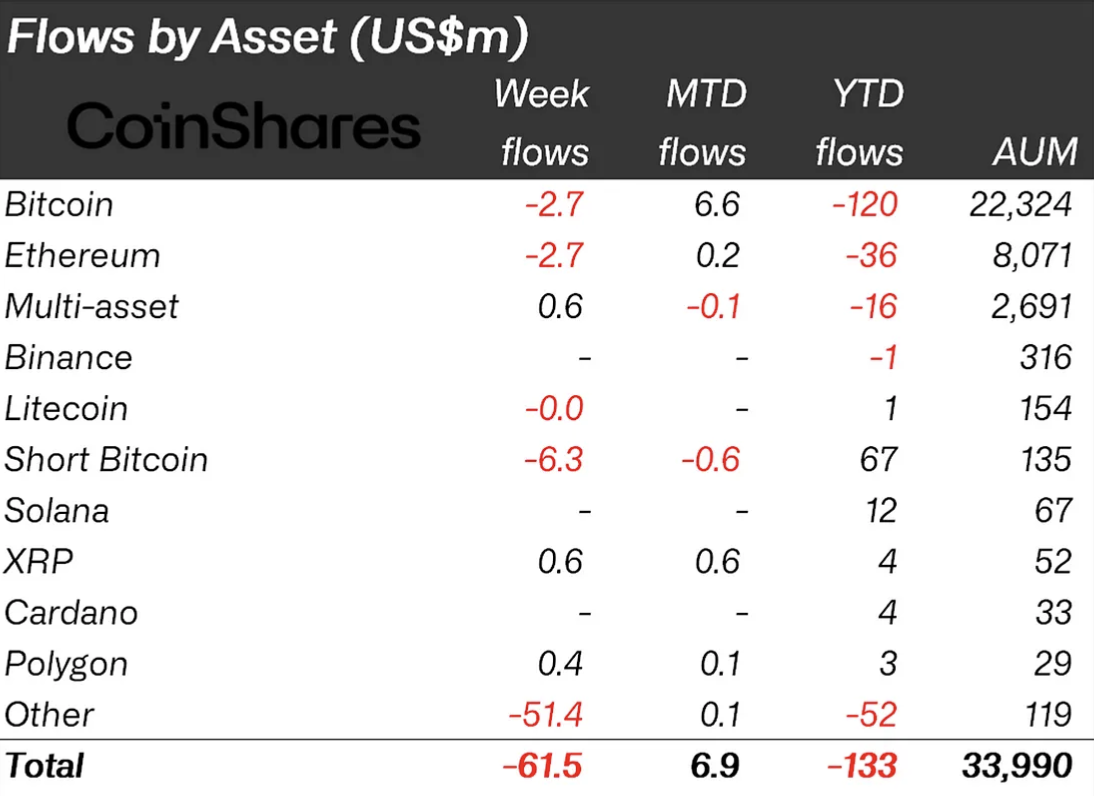1094x796 pixels.
Task: Select the Binance row label
Action: coord(68,357)
